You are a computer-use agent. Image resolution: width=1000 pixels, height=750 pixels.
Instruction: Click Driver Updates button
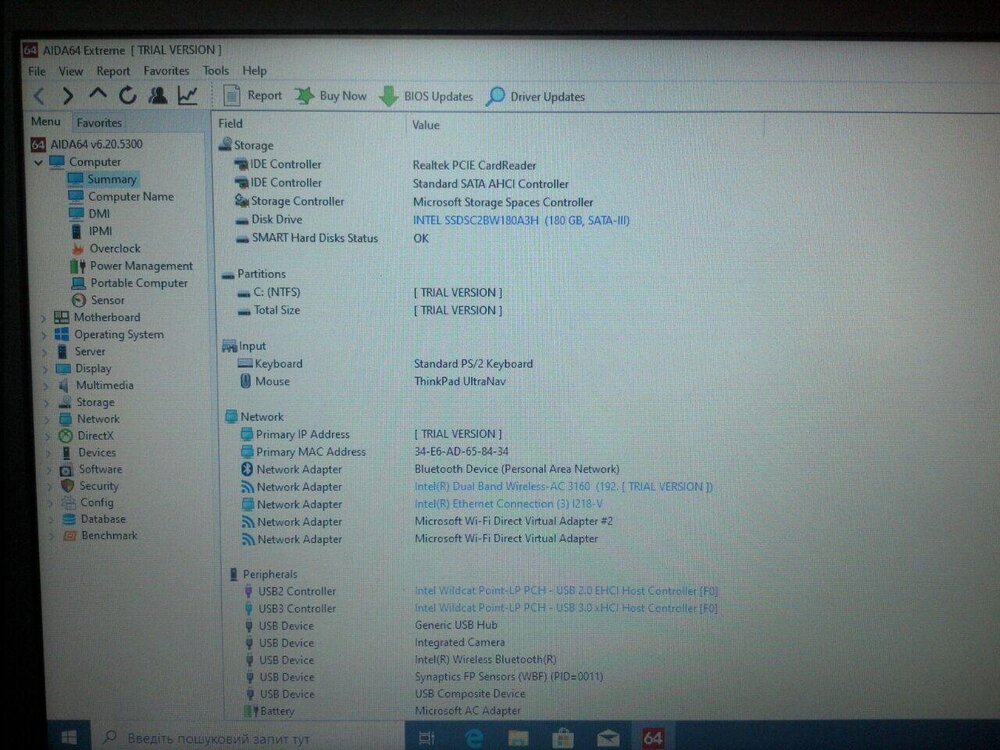pyautogui.click(x=535, y=97)
